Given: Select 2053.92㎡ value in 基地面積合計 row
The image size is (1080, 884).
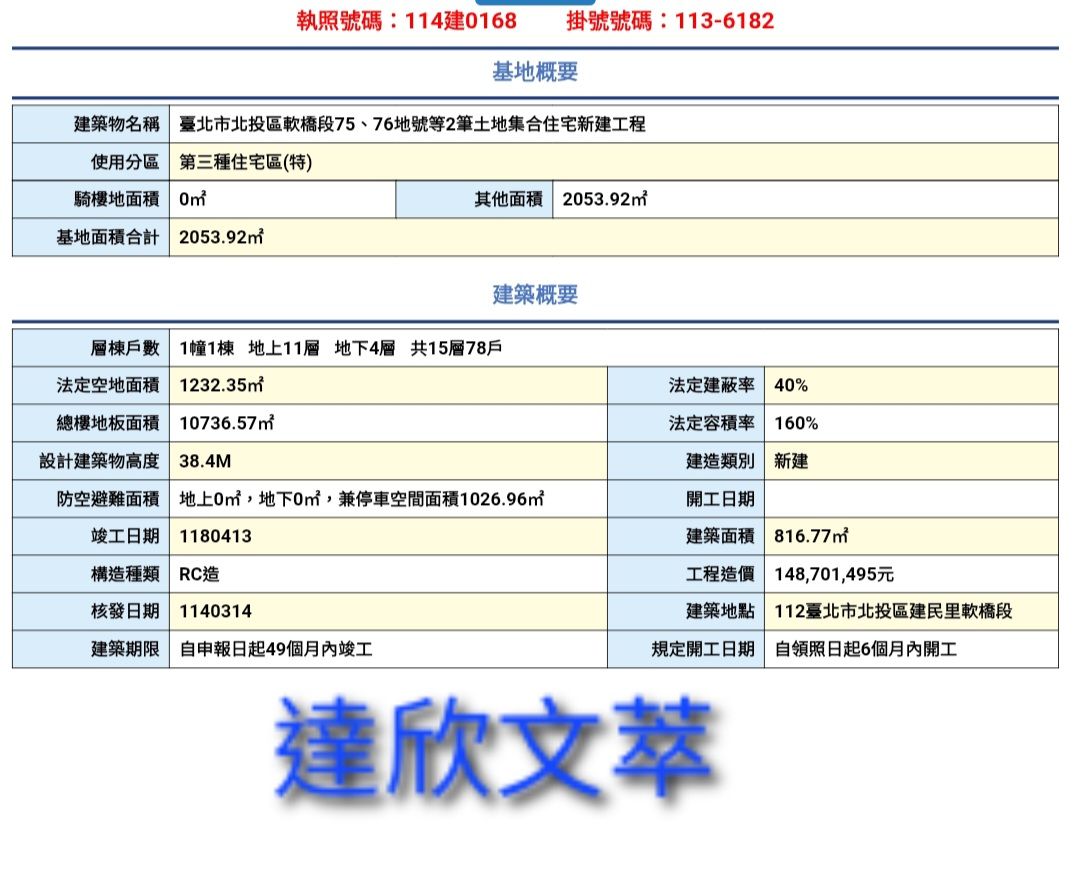Looking at the screenshot, I should [x=221, y=238].
